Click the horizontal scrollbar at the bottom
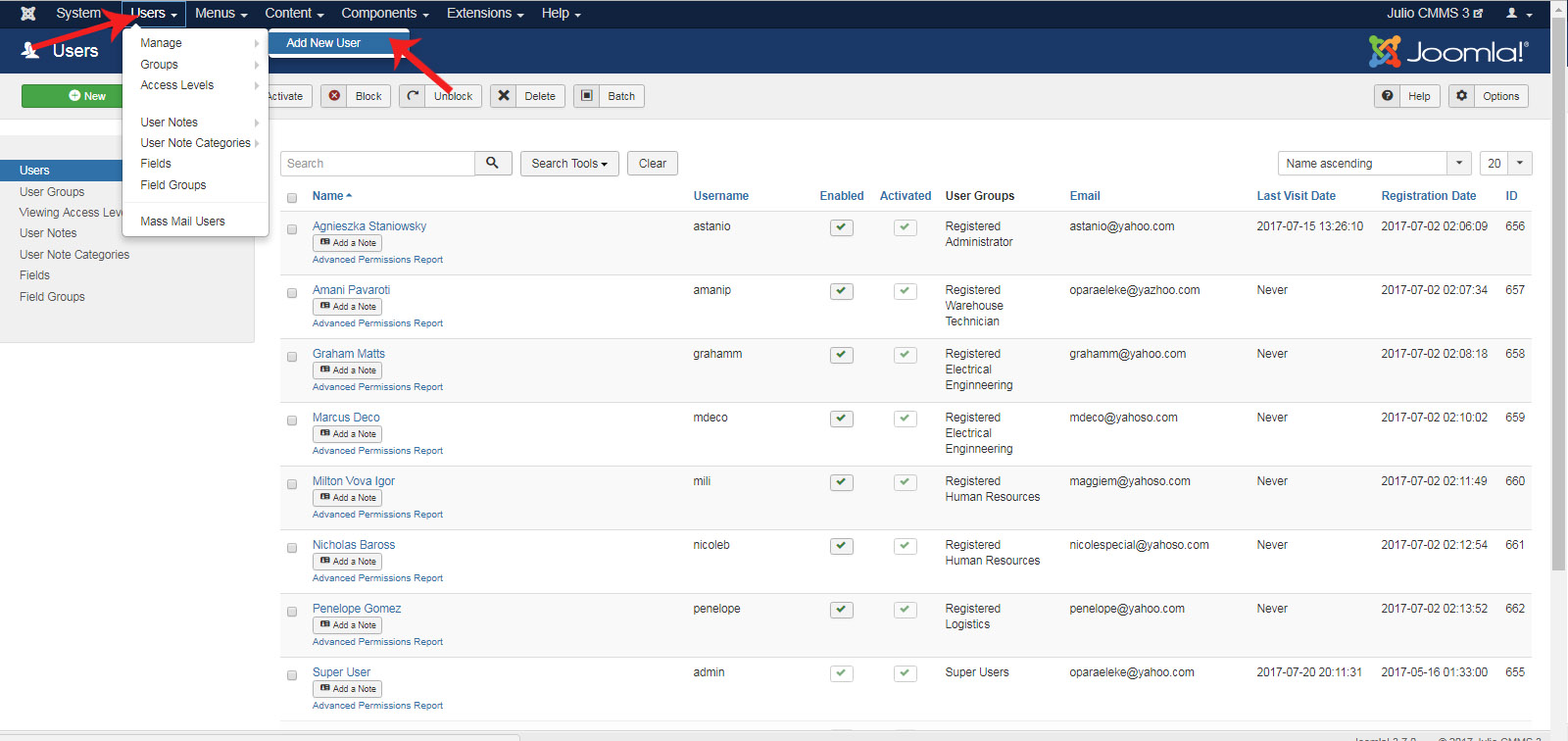This screenshot has height=741, width=1568. [x=260, y=736]
